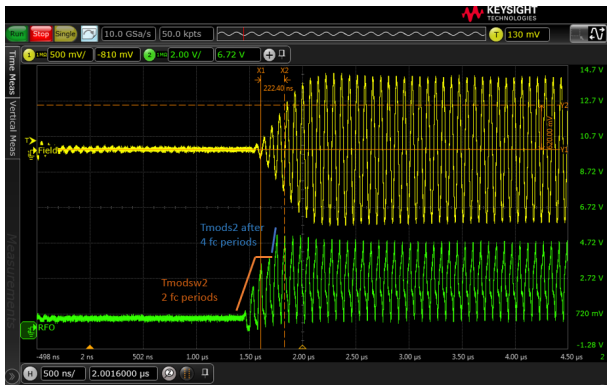
Task: Click the add channel plus icon
Action: coord(269,55)
